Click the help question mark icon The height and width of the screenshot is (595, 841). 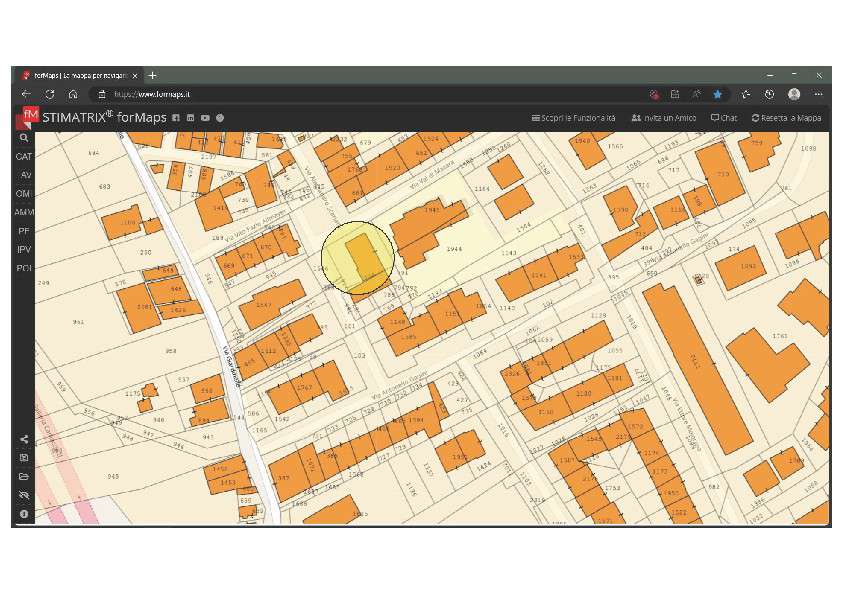tap(220, 118)
